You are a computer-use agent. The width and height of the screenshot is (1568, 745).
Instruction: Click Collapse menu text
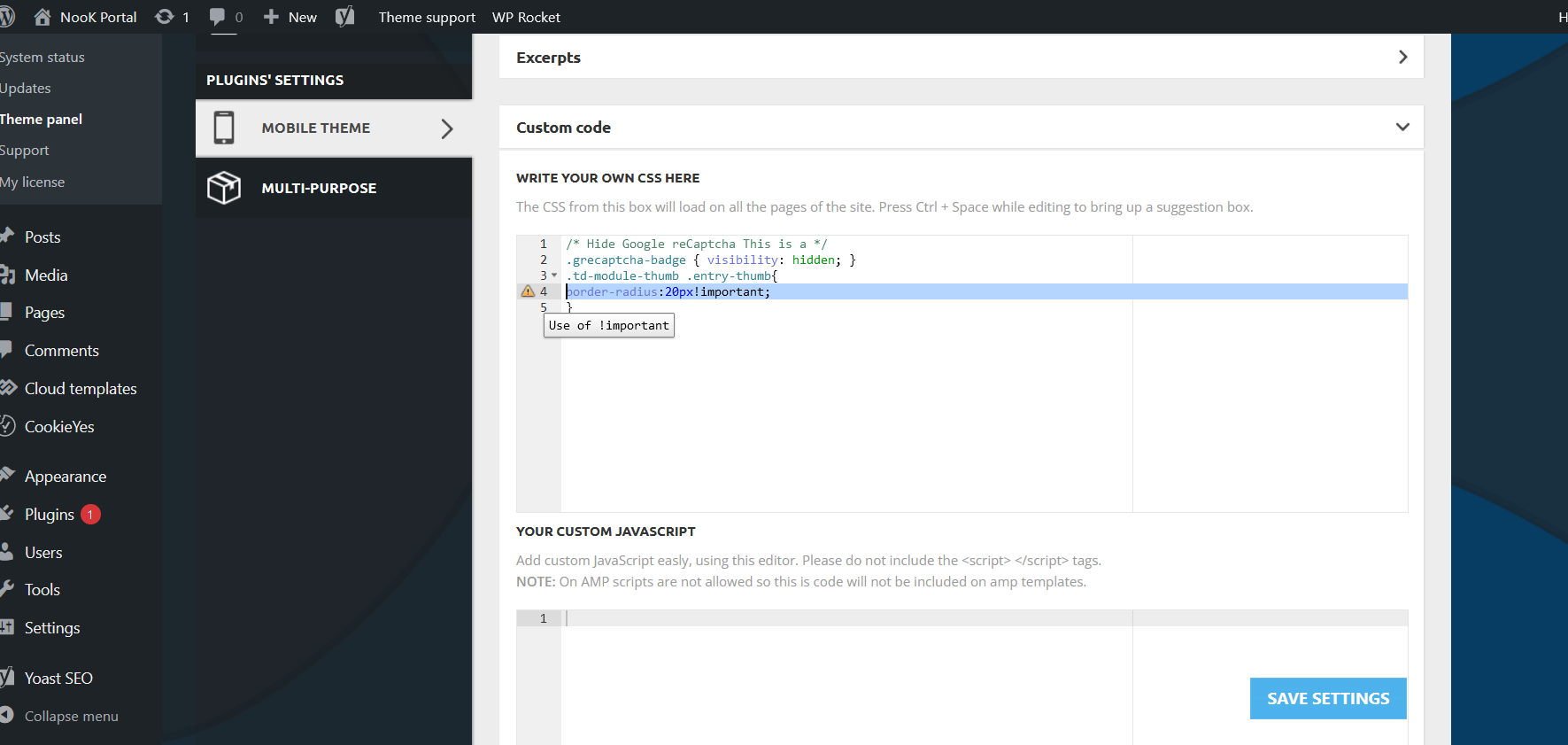pos(71,716)
